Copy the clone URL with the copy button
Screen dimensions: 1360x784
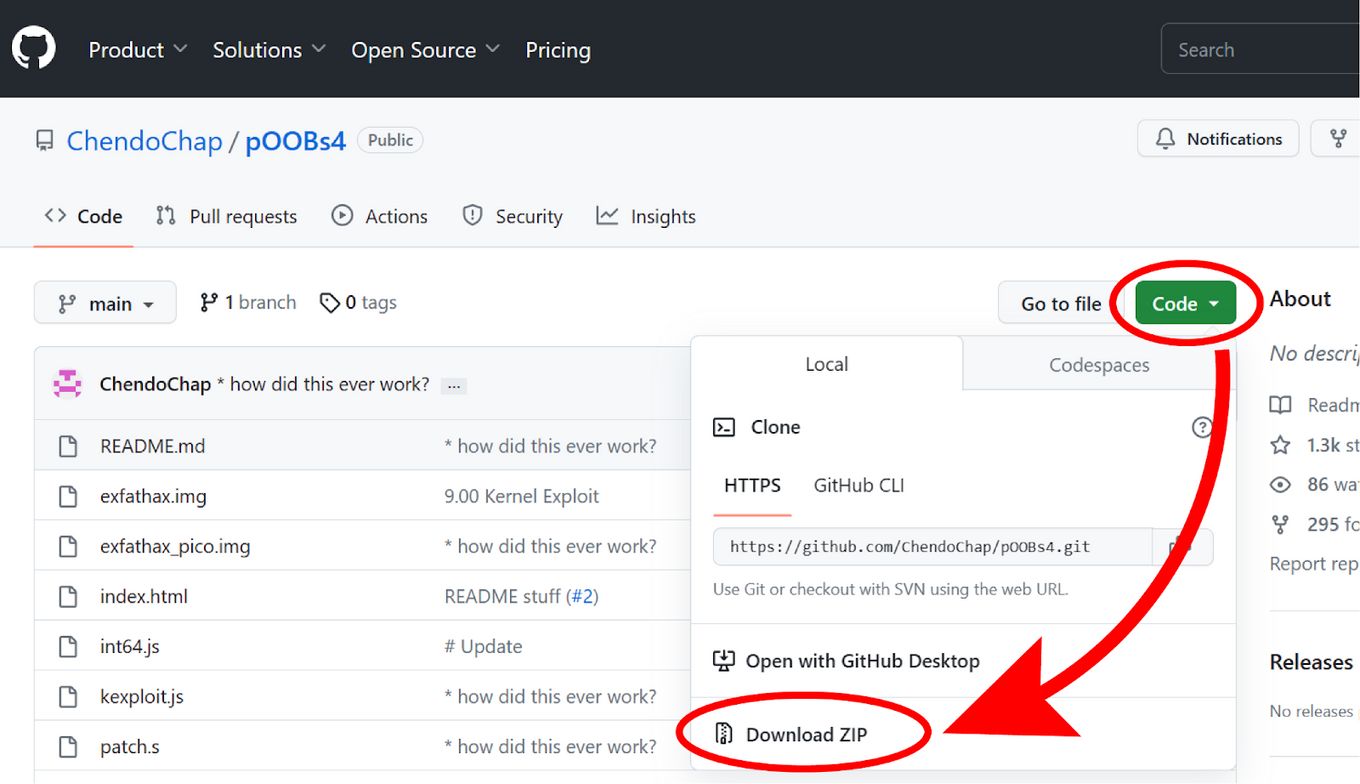[1182, 547]
